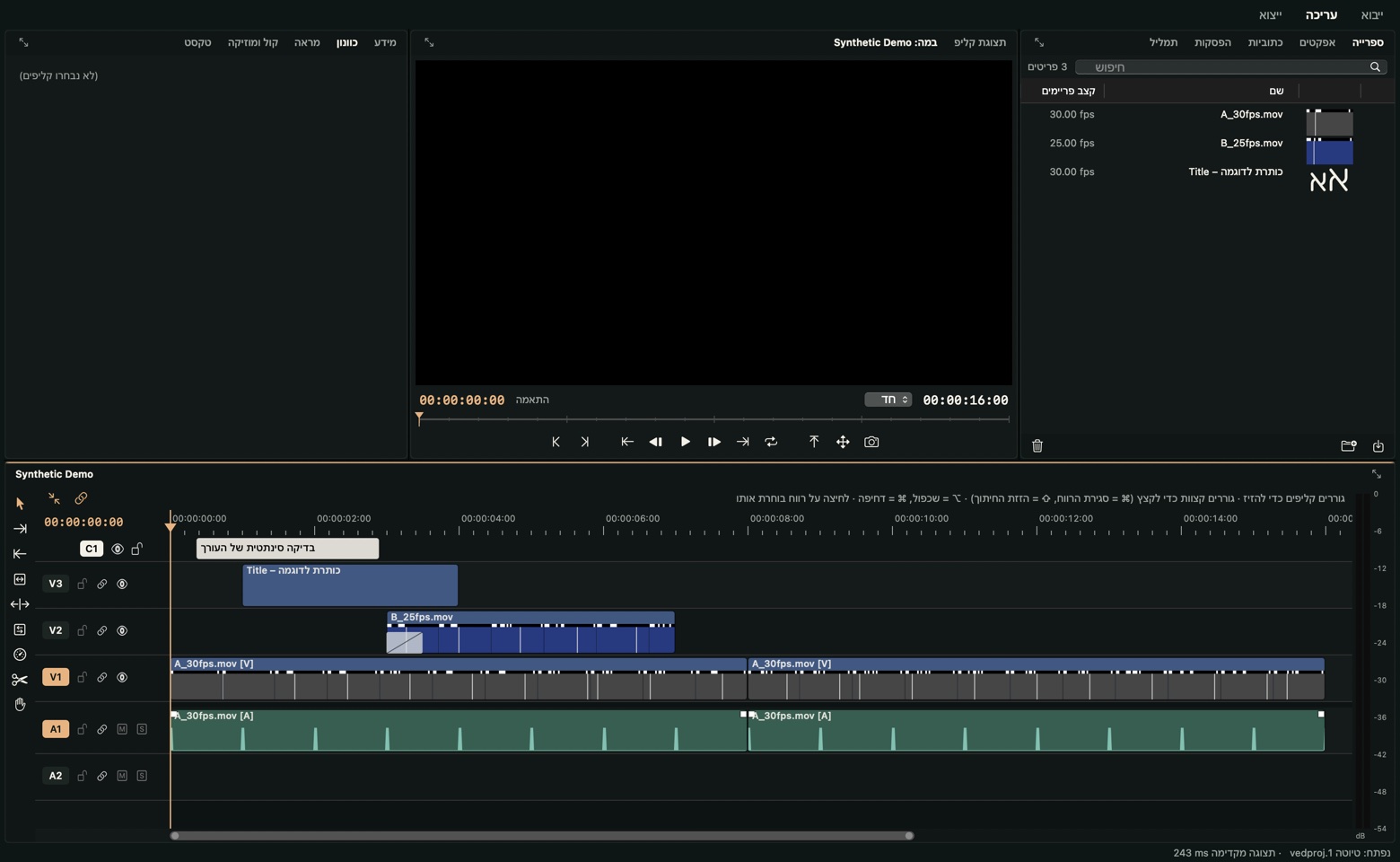The height and width of the screenshot is (862, 1400).
Task: Expand the Synthetic Demo timeline panel
Action: tap(1377, 474)
